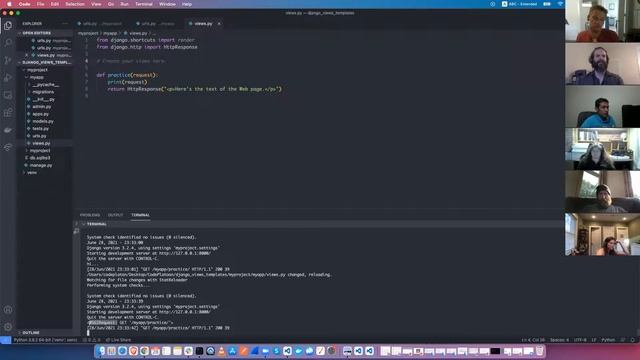Click line and column indicator
The image size is (640, 360).
coord(533,340)
